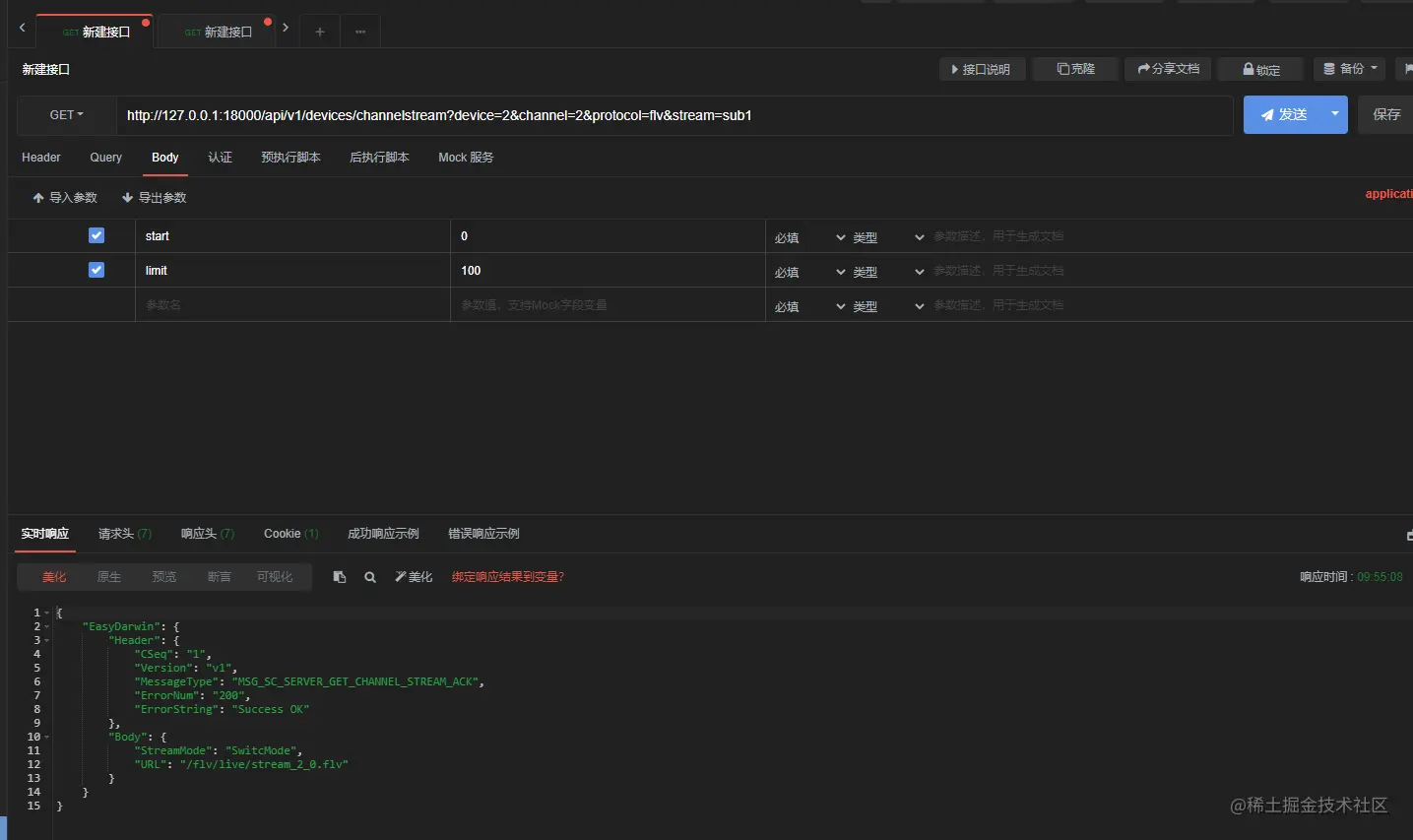Open the 请求头 (7) tab

[x=125, y=534]
